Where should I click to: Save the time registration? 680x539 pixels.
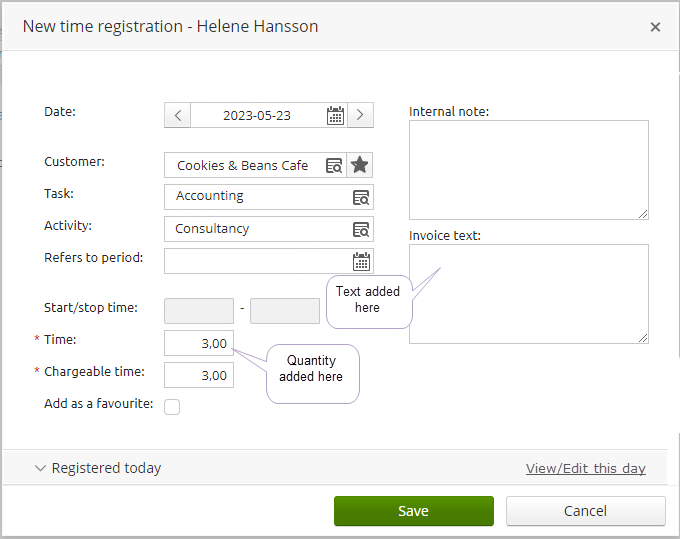coord(413,511)
